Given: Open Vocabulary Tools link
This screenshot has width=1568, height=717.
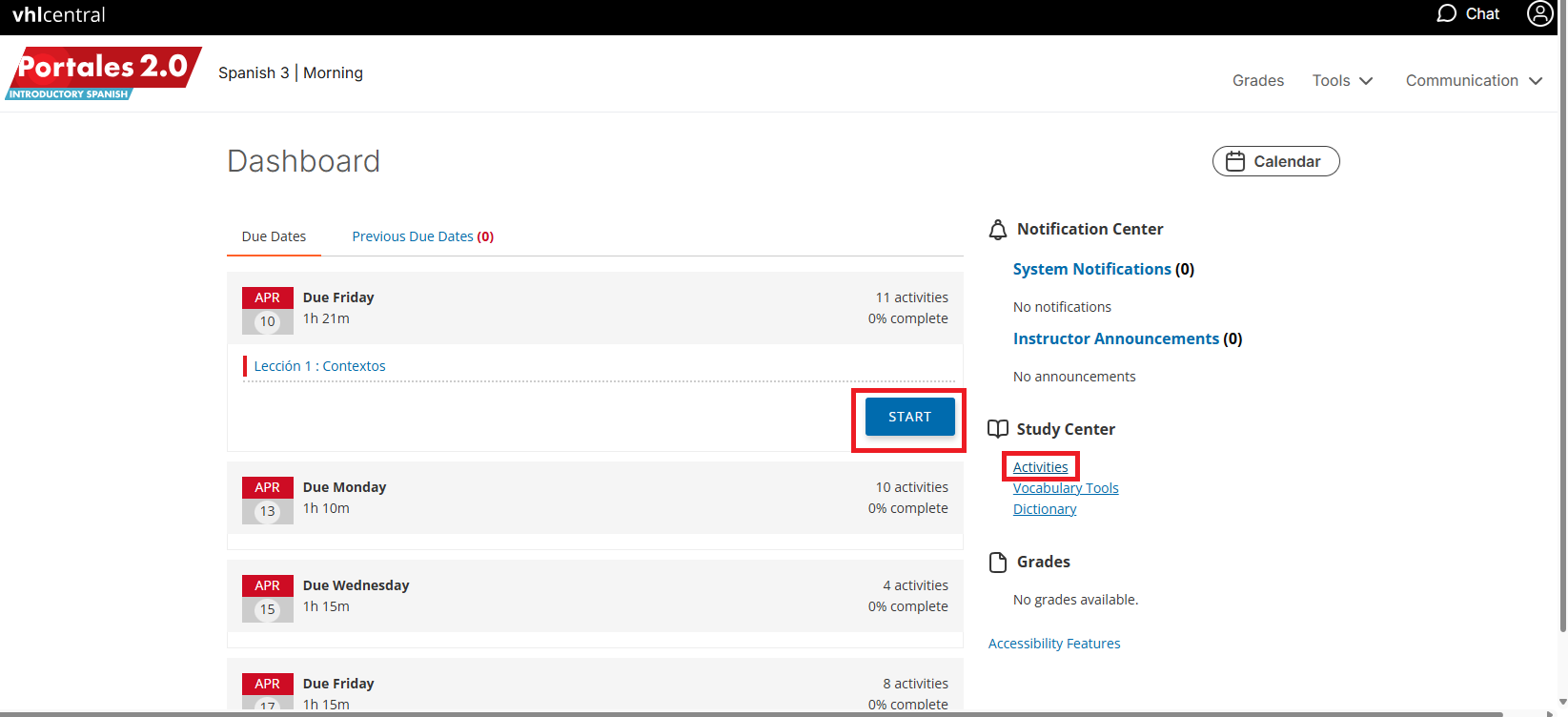Looking at the screenshot, I should (1066, 488).
